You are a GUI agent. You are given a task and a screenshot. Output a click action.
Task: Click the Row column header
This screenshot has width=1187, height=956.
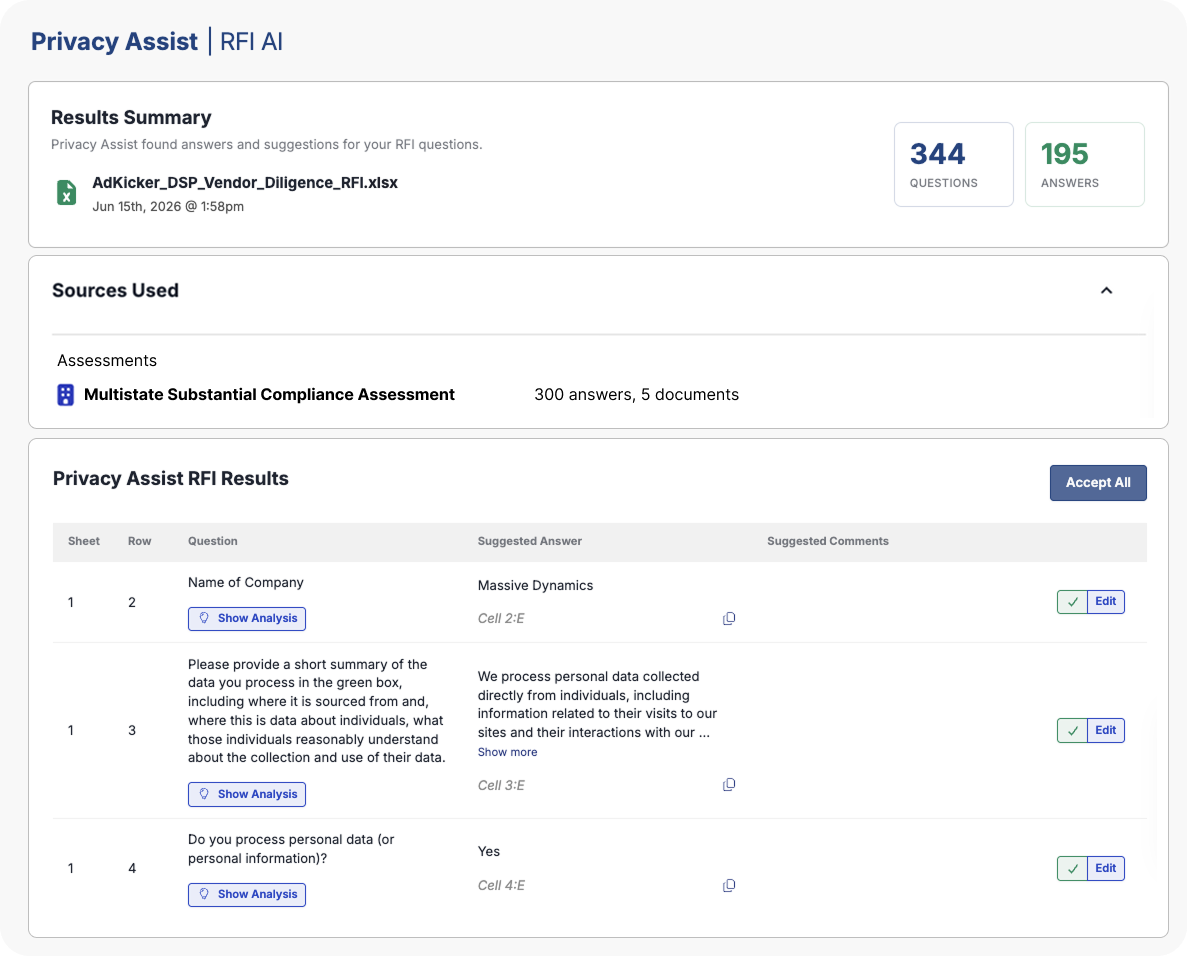click(x=139, y=541)
